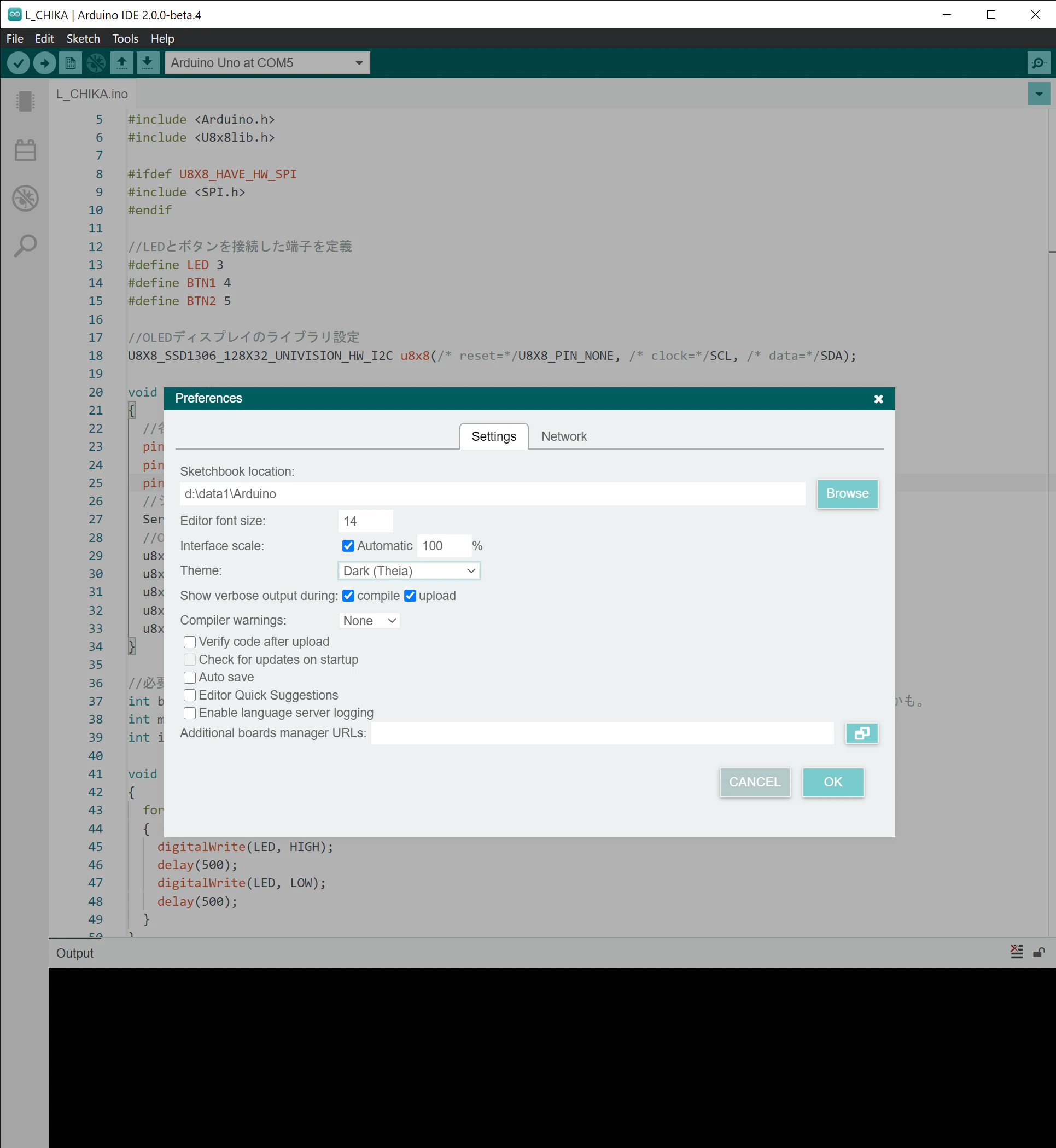Enable language server logging checkbox

click(190, 713)
